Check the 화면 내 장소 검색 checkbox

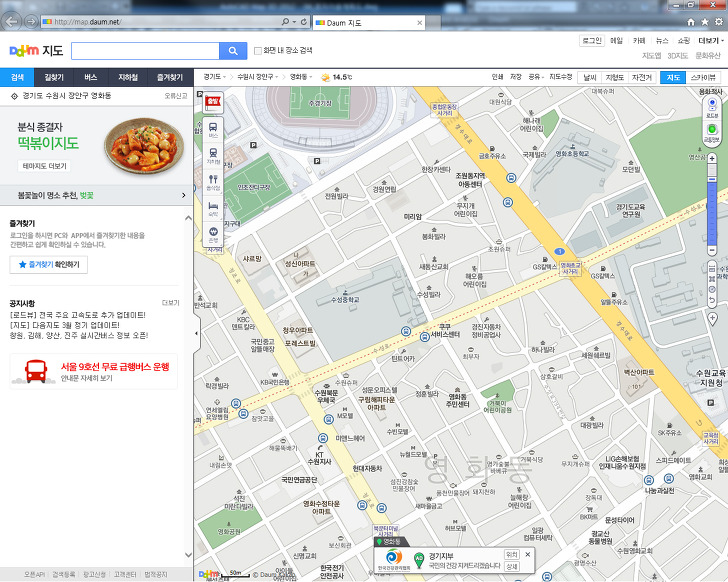tap(258, 51)
